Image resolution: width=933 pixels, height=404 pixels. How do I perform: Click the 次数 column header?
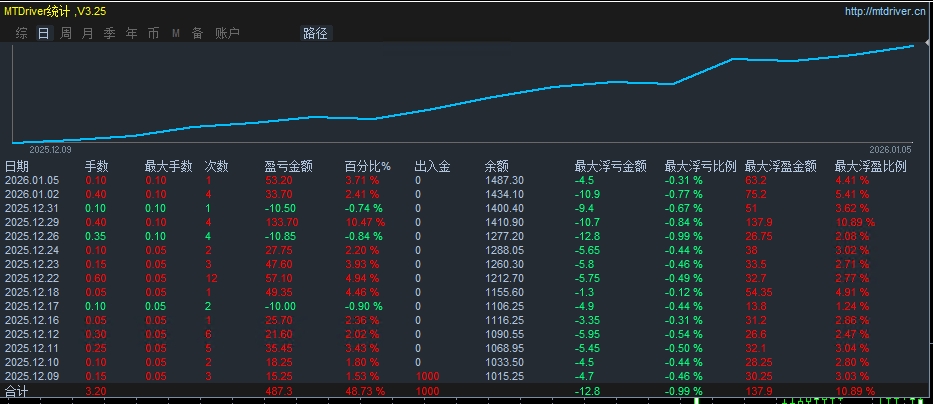point(217,167)
